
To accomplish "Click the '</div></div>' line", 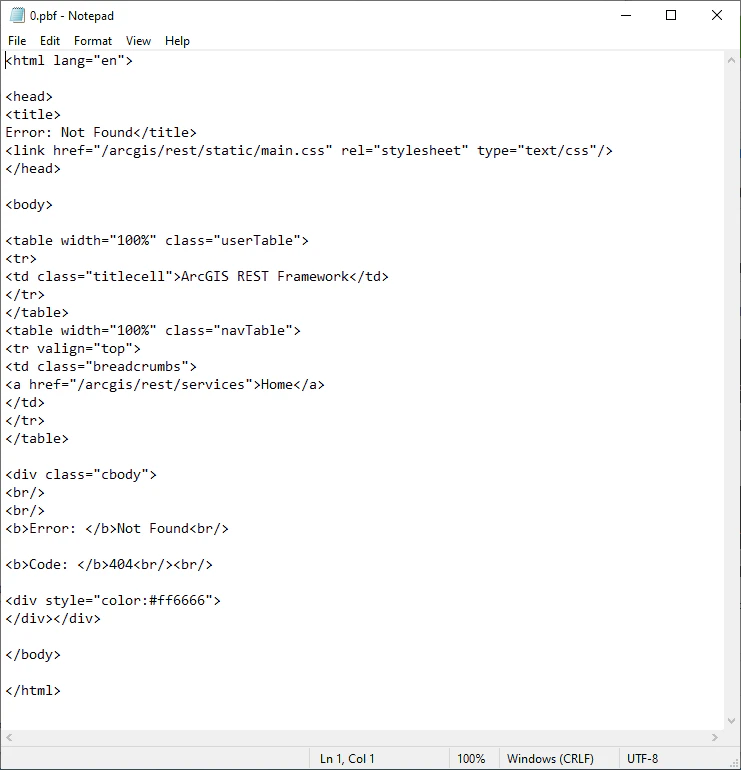I will [x=53, y=619].
